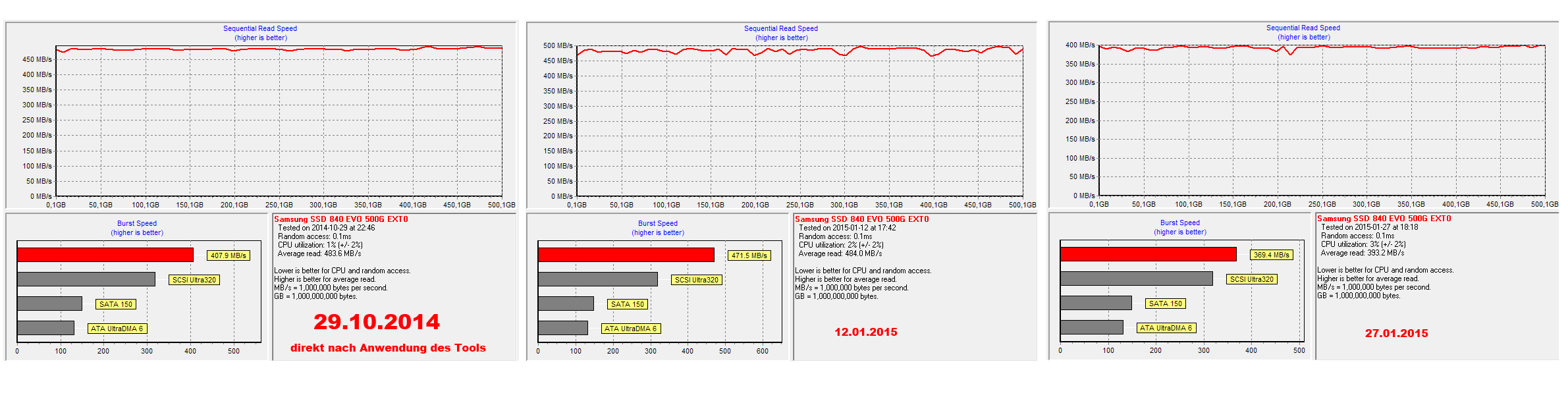Image resolution: width=1568 pixels, height=399 pixels.
Task: Click ATA UltraDMA 6 label in the 2014-10-29 panel
Action: click(117, 329)
